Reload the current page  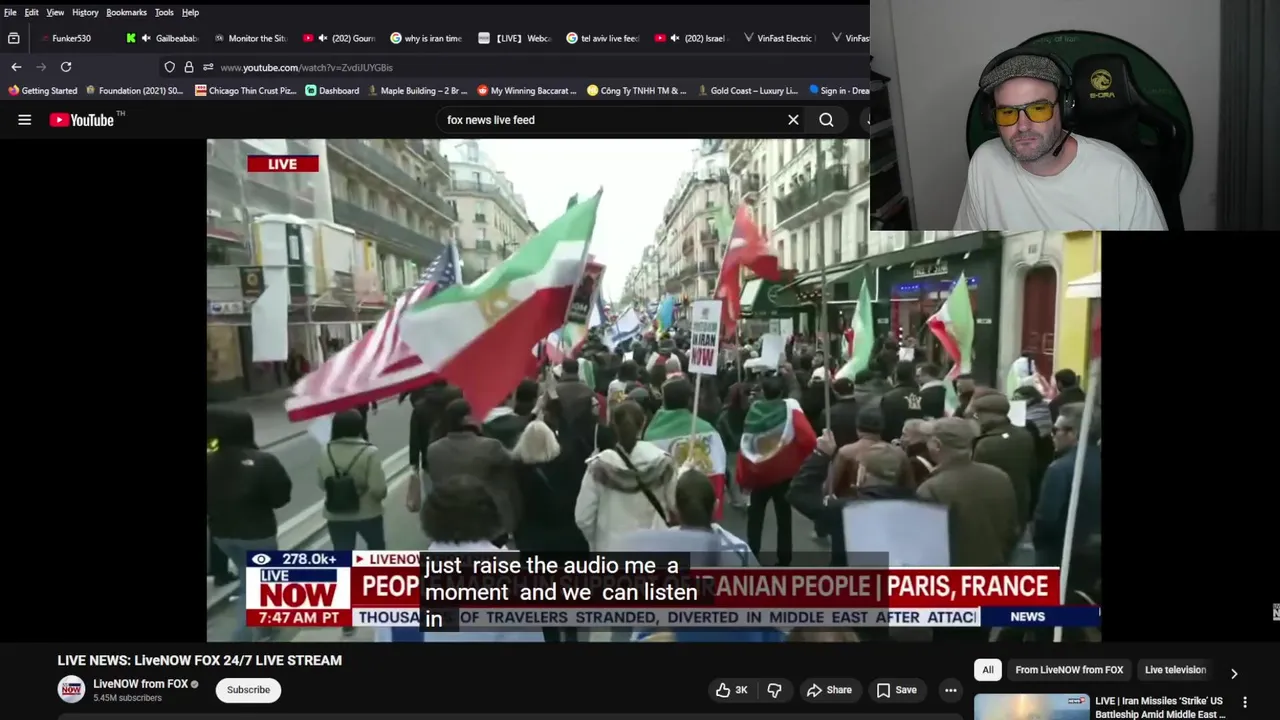66,67
